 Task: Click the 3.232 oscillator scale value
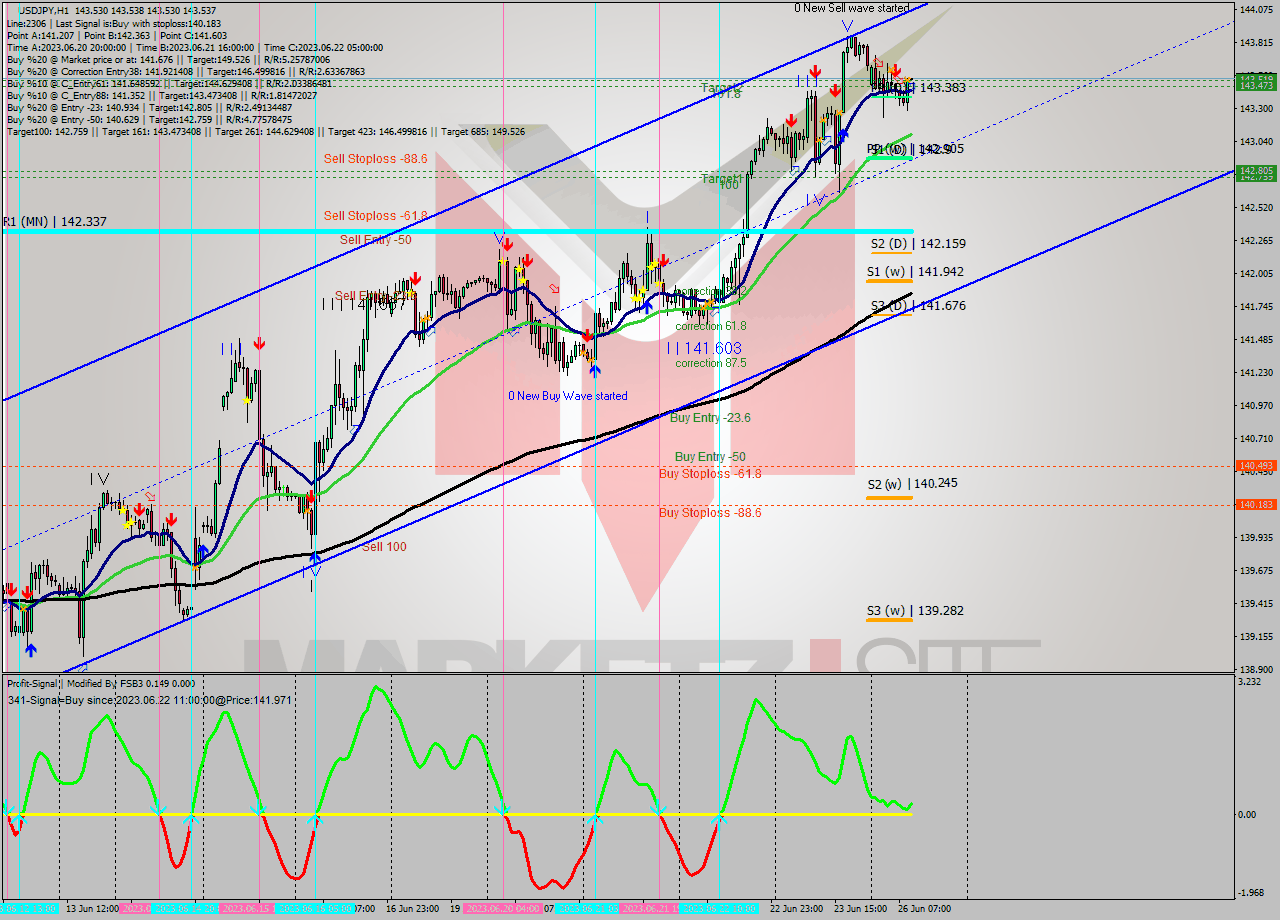pos(1251,682)
